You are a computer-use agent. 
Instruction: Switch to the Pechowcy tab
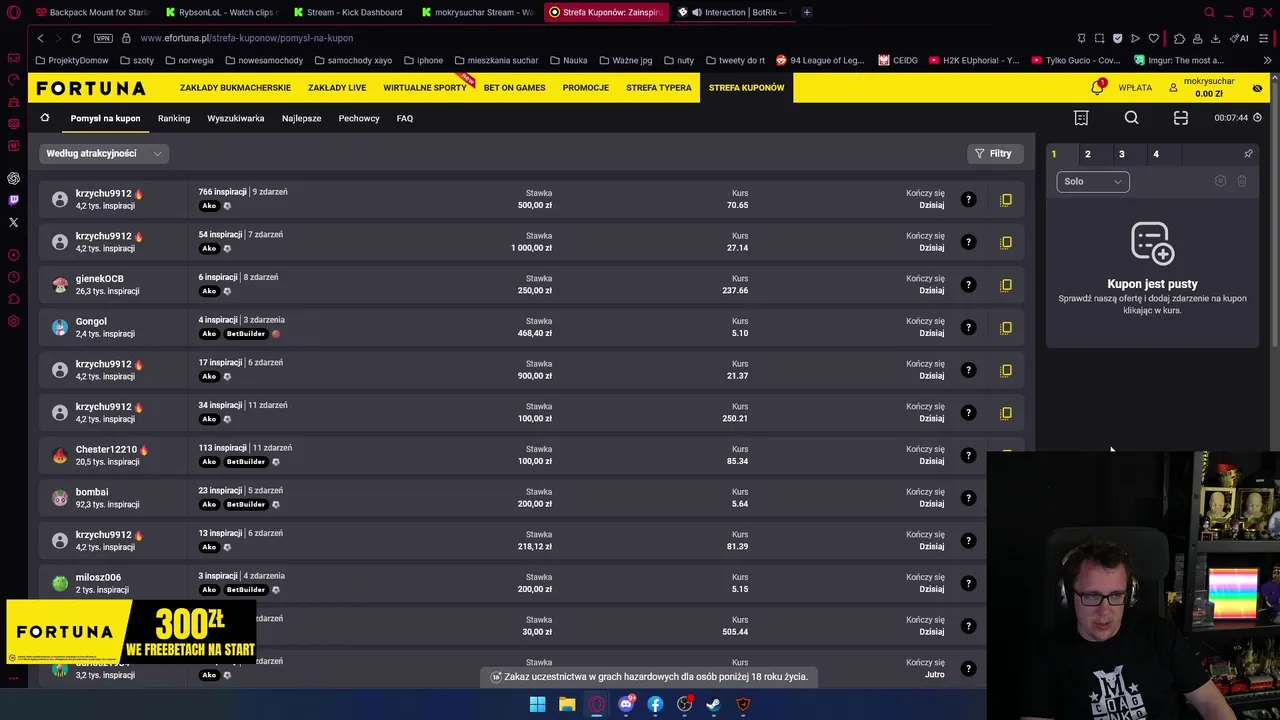(359, 118)
